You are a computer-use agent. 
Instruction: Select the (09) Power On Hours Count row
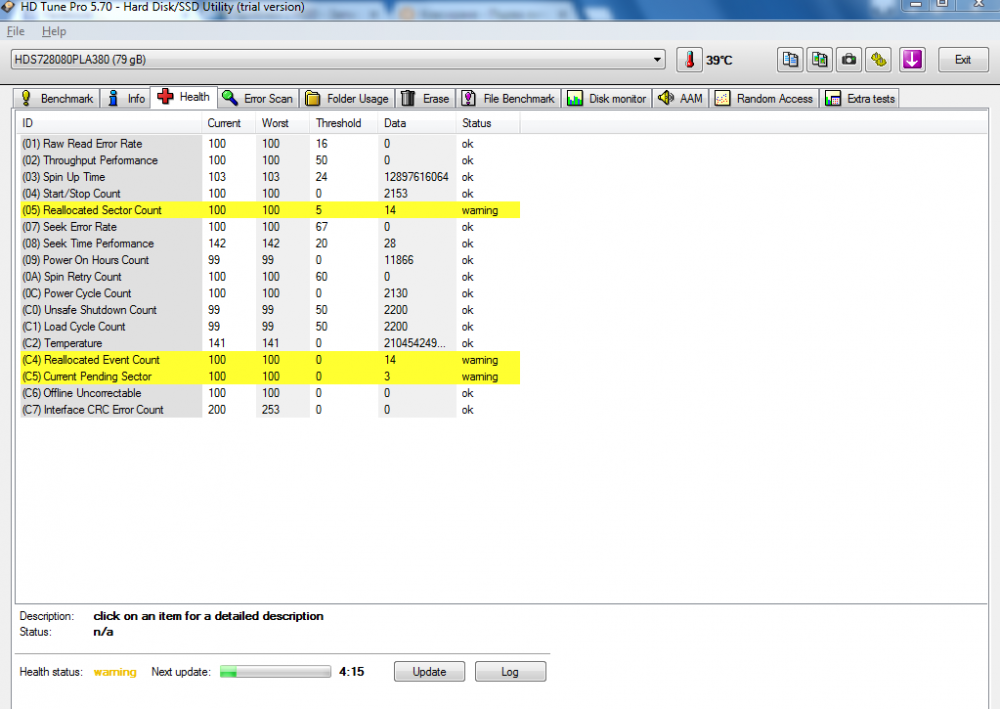[270, 260]
